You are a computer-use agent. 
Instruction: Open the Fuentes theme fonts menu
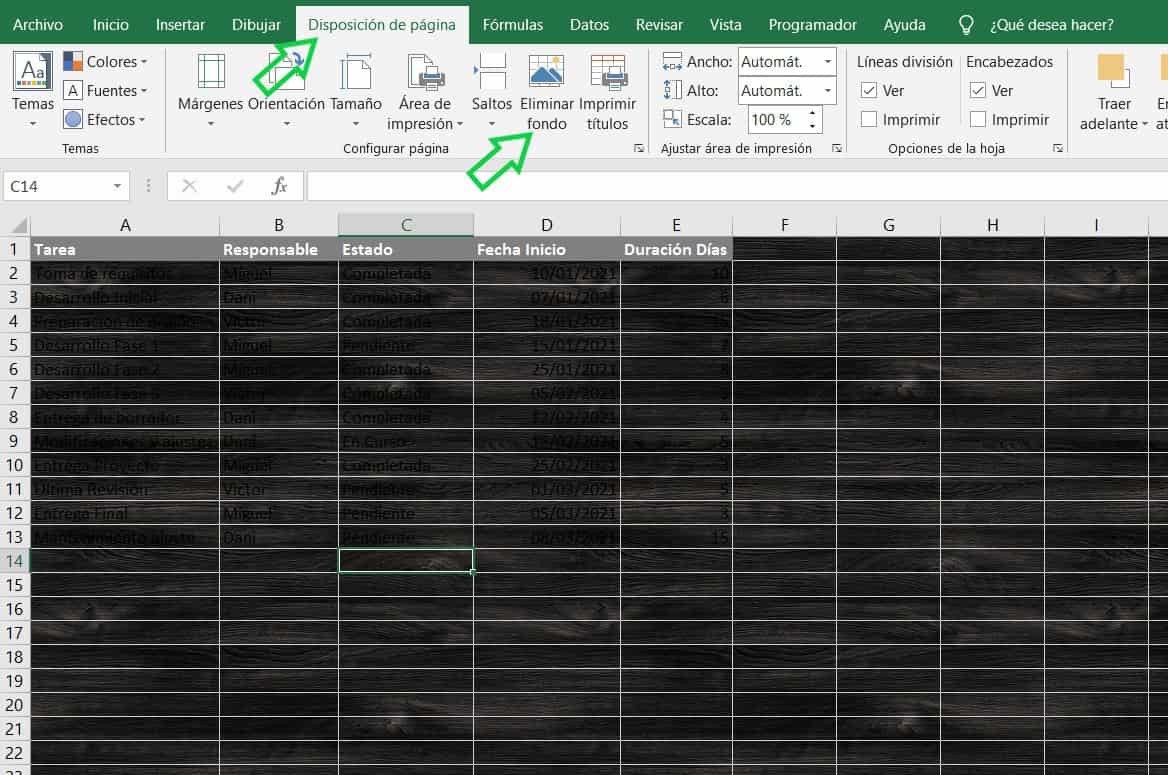[x=105, y=90]
